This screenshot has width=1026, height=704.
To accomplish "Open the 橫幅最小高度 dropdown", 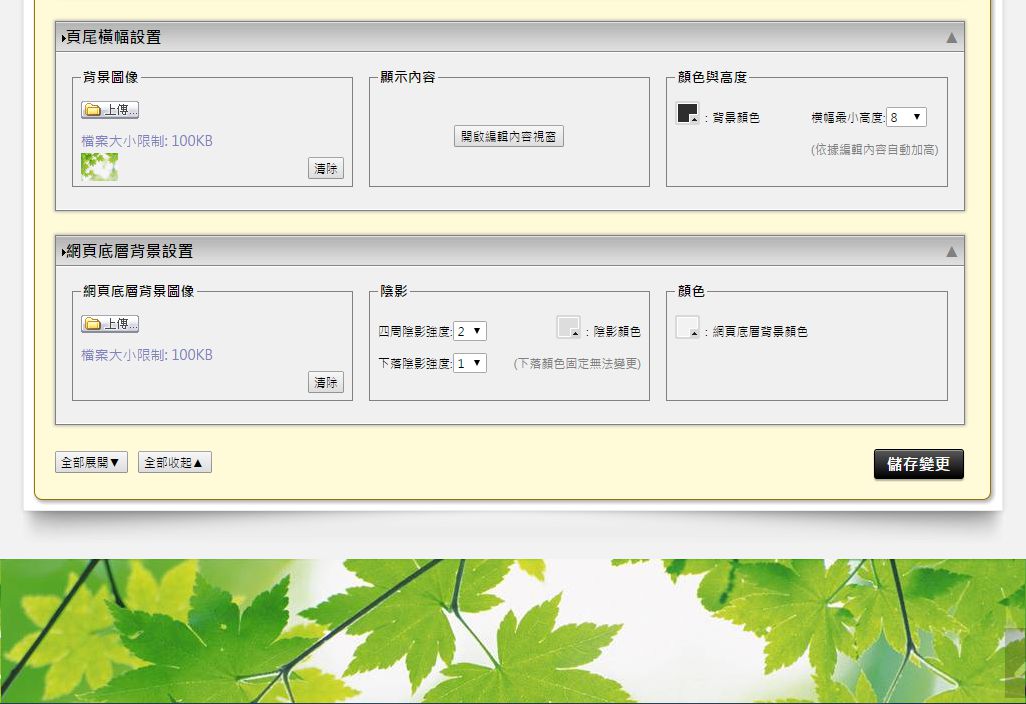I will click(x=906, y=117).
